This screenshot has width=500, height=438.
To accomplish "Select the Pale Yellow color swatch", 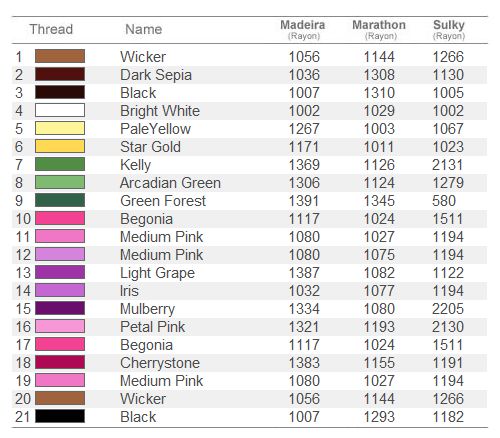I will pyautogui.click(x=60, y=128).
